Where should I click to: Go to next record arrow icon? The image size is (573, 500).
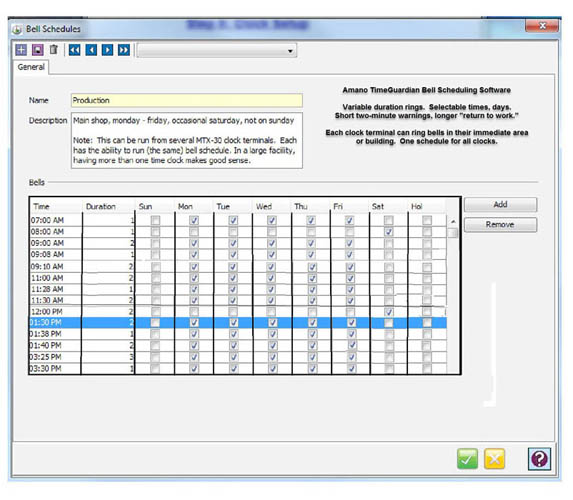[x=107, y=50]
